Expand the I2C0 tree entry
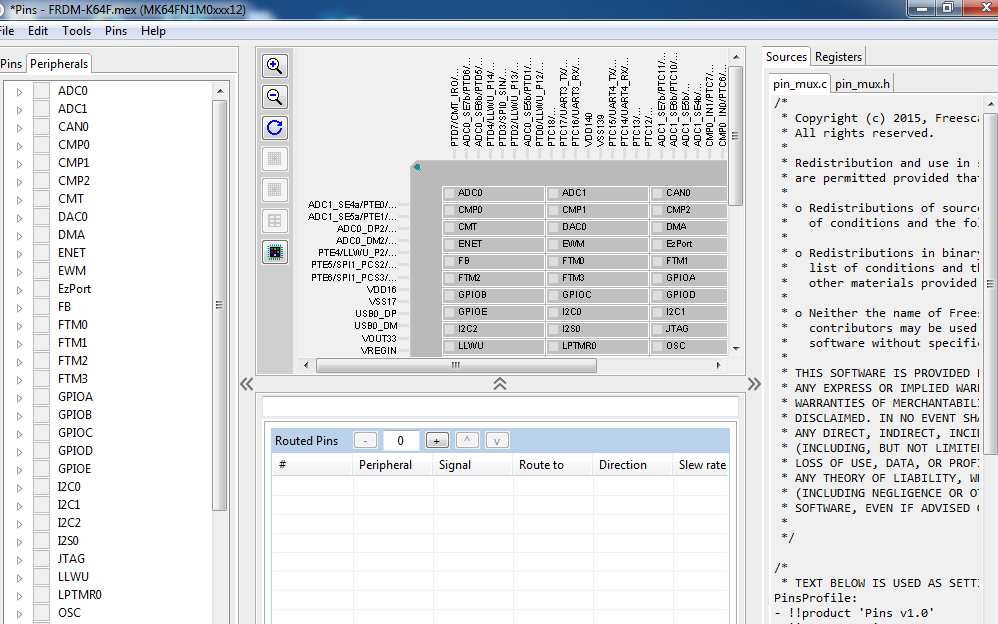The width and height of the screenshot is (998, 624). click(18, 487)
